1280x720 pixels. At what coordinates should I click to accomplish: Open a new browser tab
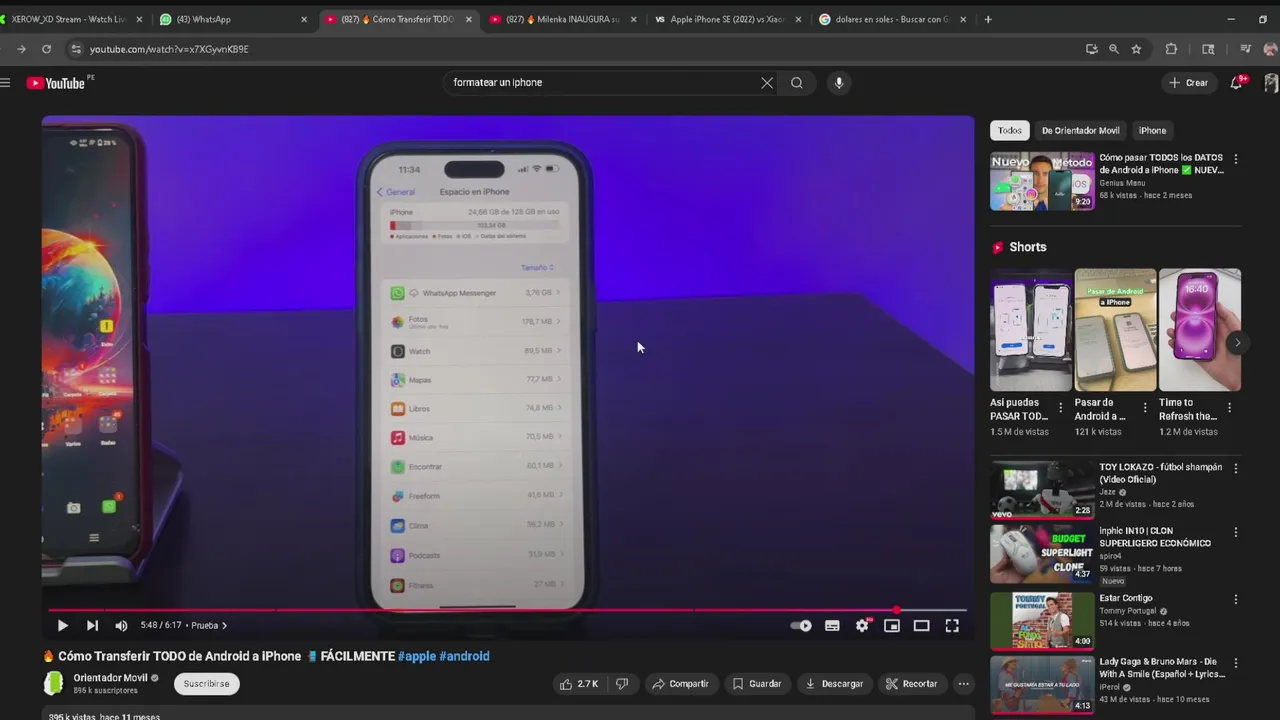[988, 19]
